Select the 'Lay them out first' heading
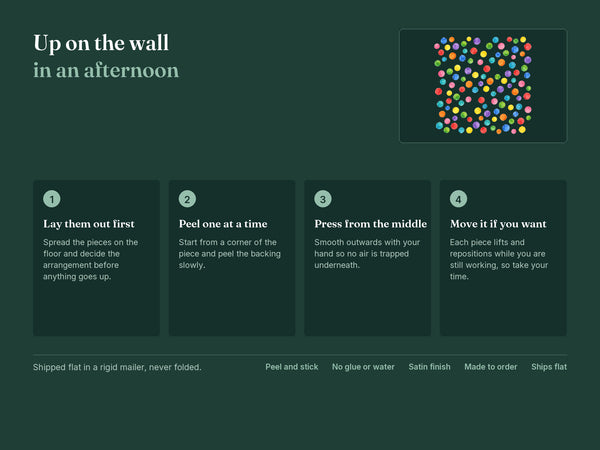The height and width of the screenshot is (450, 600). tap(89, 224)
